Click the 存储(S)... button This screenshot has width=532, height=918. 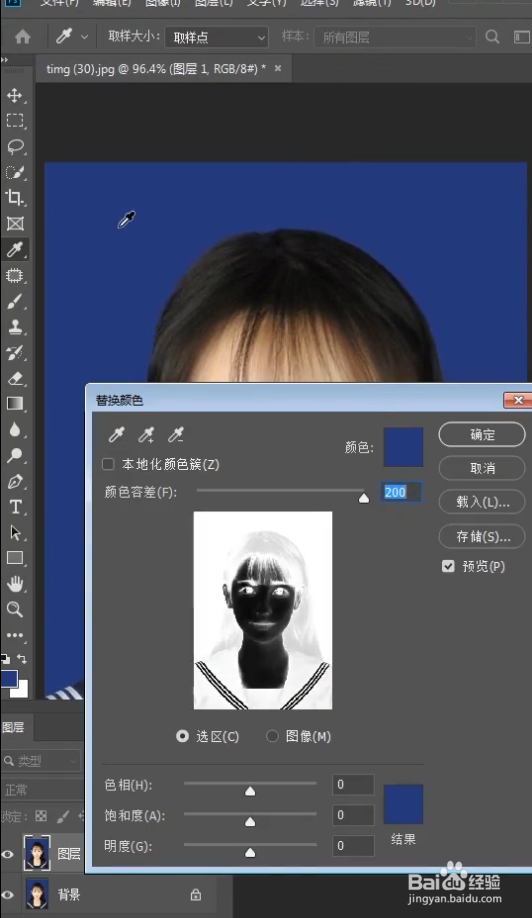(482, 536)
